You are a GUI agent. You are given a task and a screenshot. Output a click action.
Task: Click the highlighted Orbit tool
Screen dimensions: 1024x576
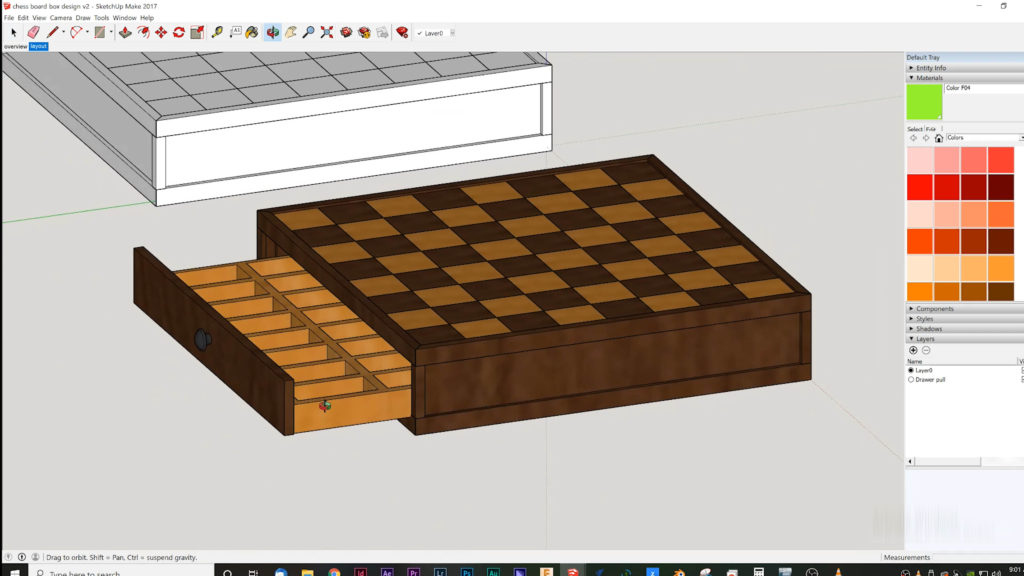point(273,33)
